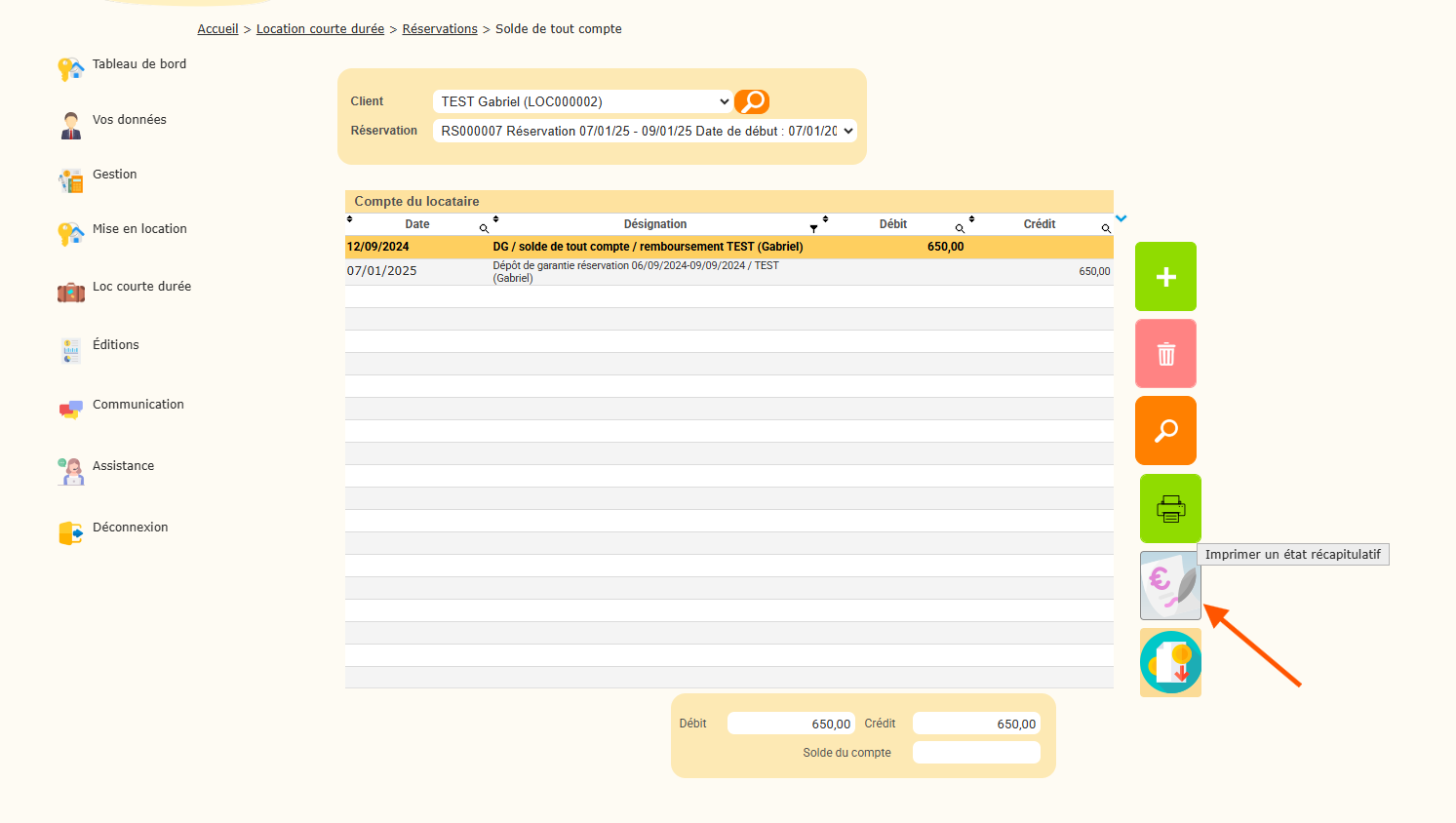Viewport: 1456px width, 823px height.
Task: Click the Crédit total field
Action: 976,724
